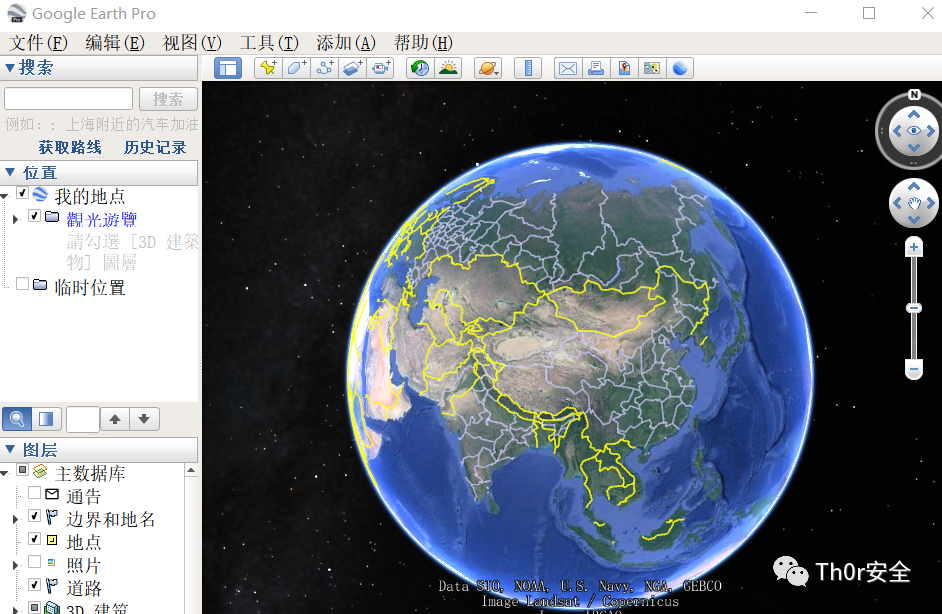Screen dimensions: 942x614
Task: Open the 编辑(E) menu
Action: coord(115,43)
